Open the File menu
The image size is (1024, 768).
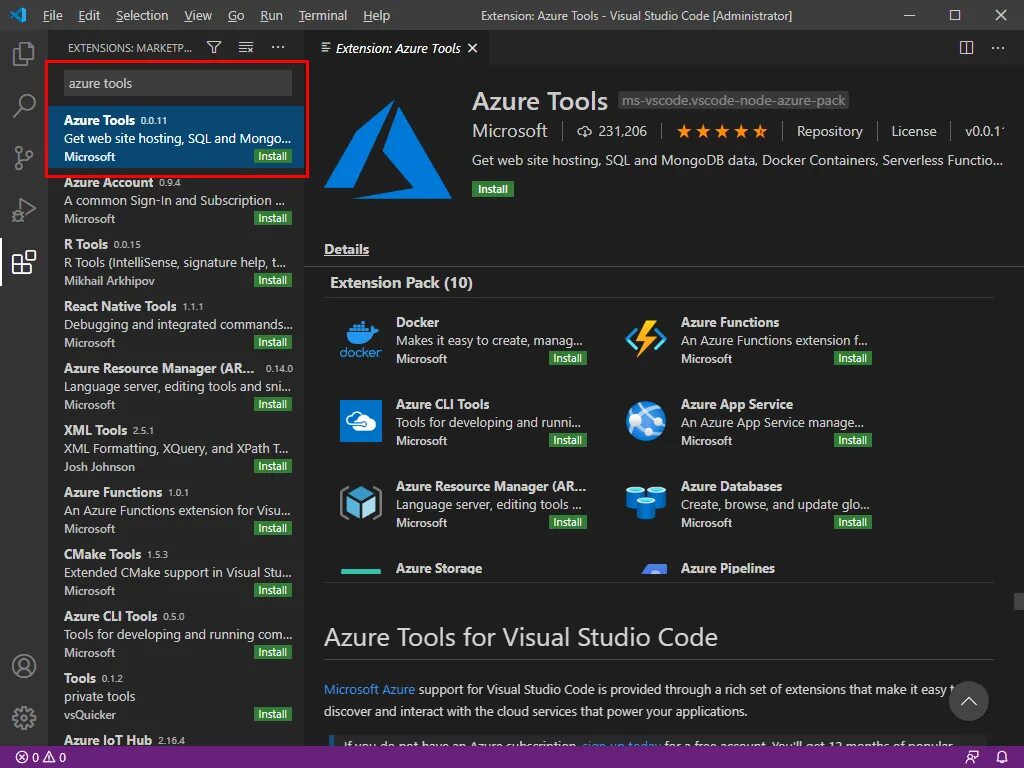(x=52, y=15)
